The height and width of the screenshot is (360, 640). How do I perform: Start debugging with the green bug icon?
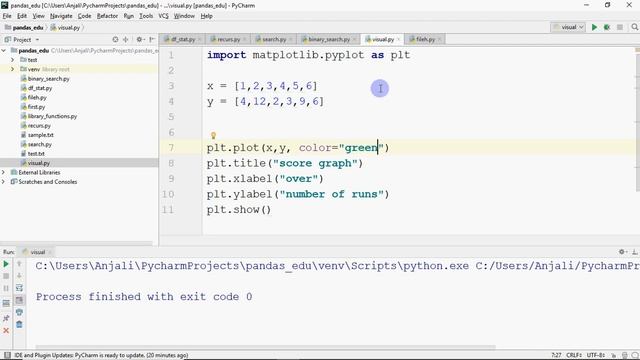(x=607, y=27)
